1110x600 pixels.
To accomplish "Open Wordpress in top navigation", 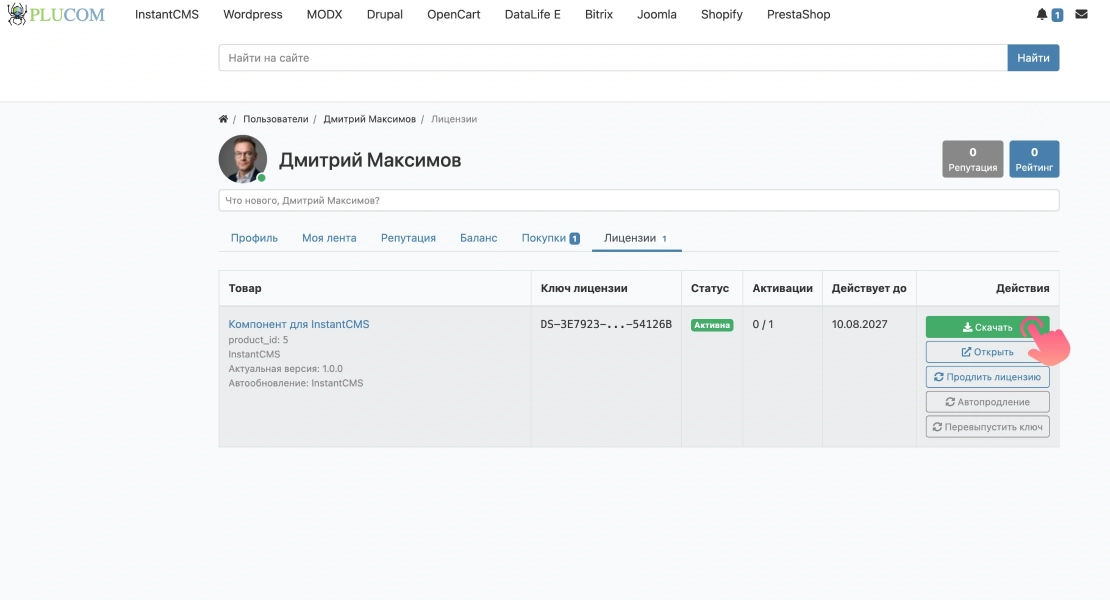I will coord(253,14).
